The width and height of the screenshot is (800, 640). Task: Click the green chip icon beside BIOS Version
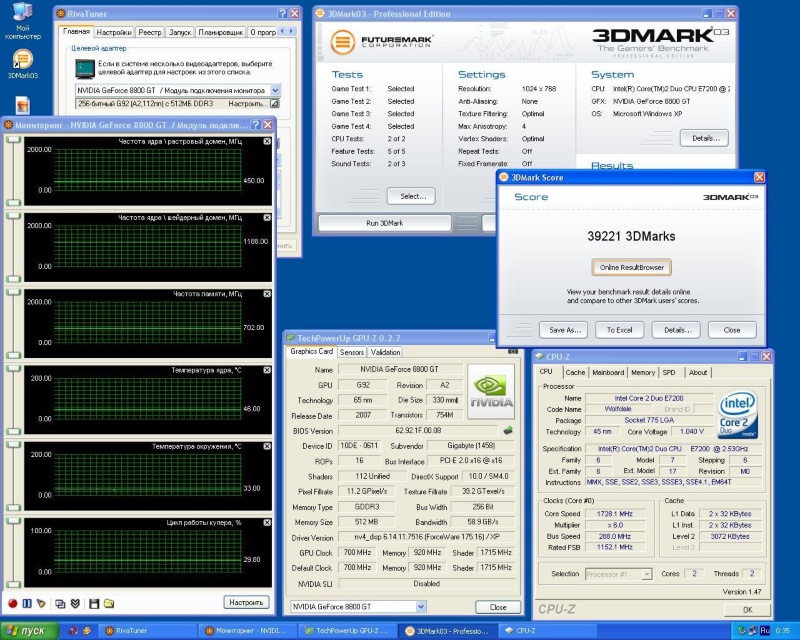click(x=508, y=430)
